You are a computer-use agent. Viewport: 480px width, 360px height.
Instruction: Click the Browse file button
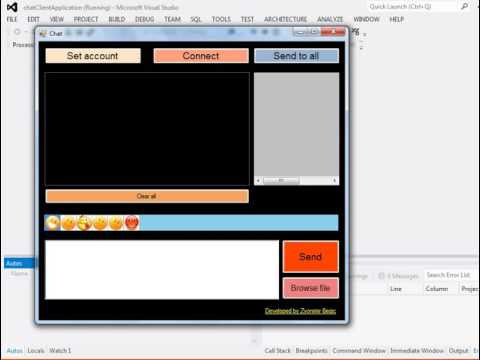(311, 288)
